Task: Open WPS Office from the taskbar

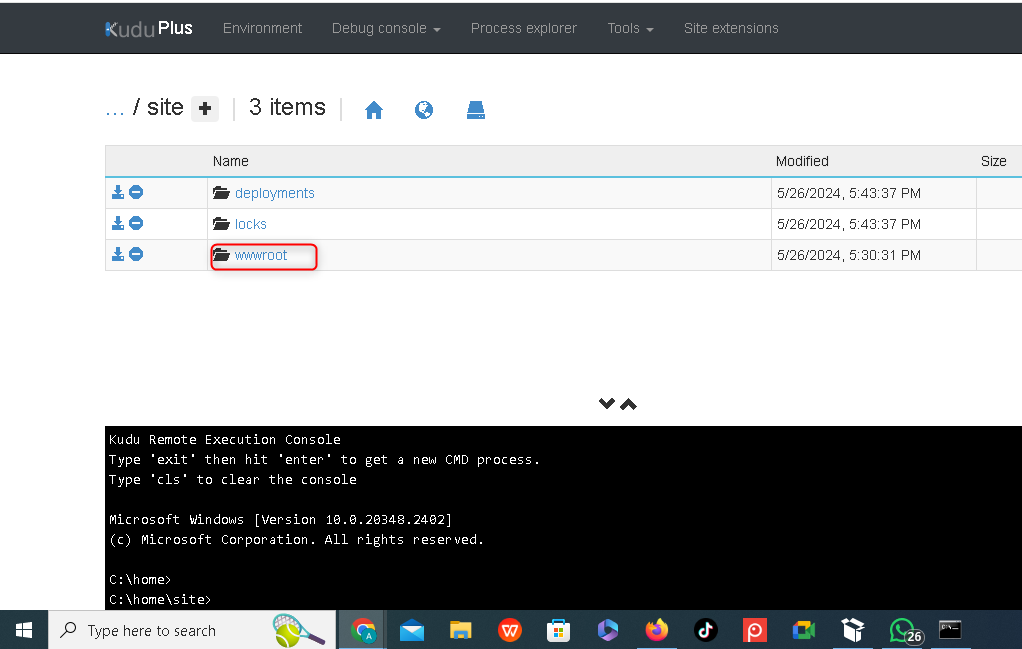Action: pos(510,631)
